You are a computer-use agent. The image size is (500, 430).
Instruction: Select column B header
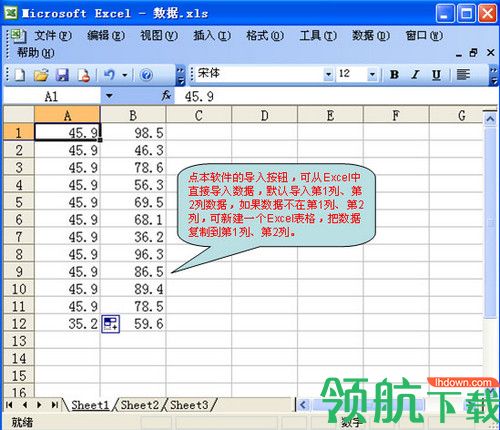pos(133,115)
